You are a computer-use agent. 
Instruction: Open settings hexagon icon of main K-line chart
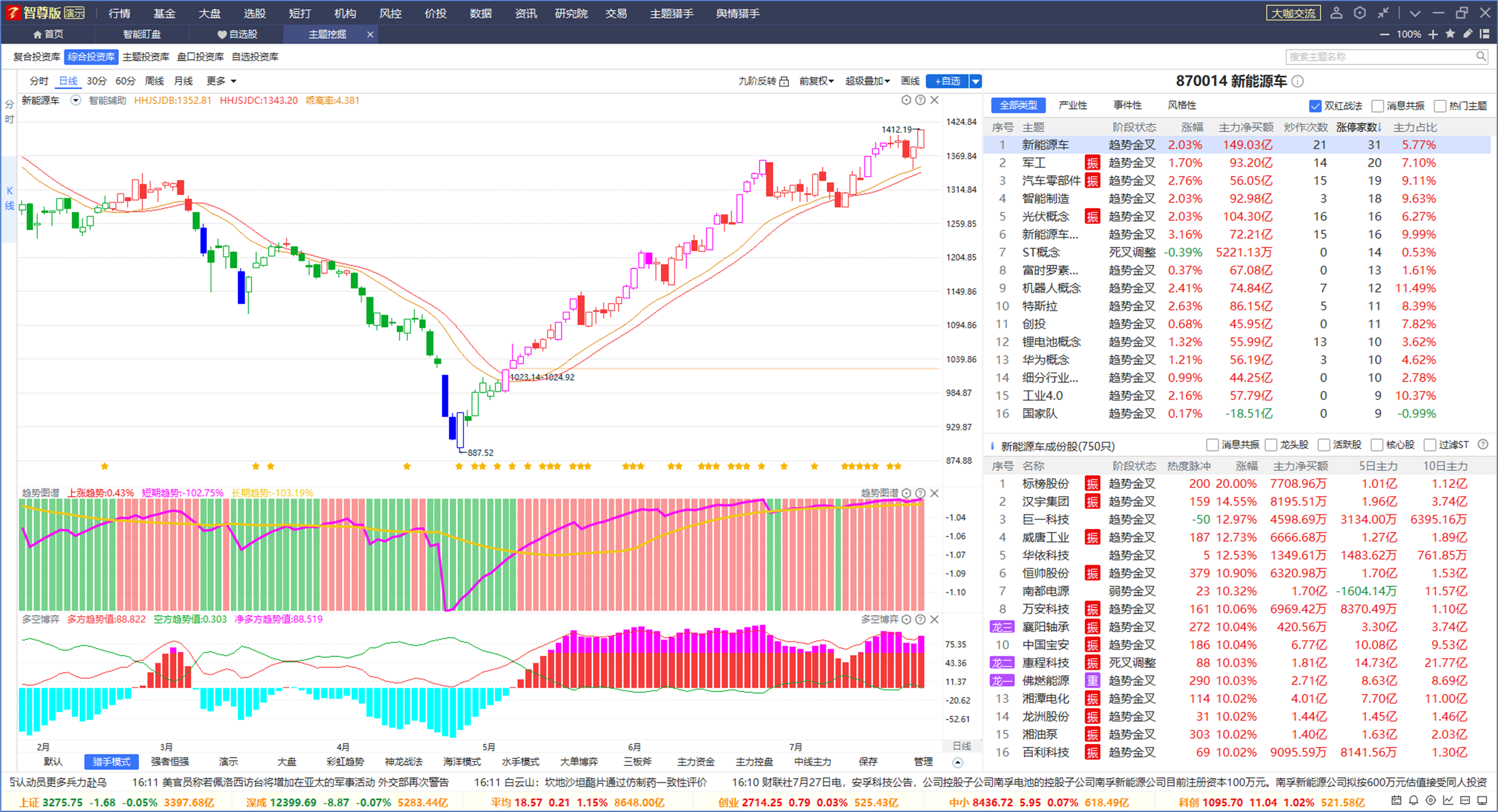[x=906, y=100]
